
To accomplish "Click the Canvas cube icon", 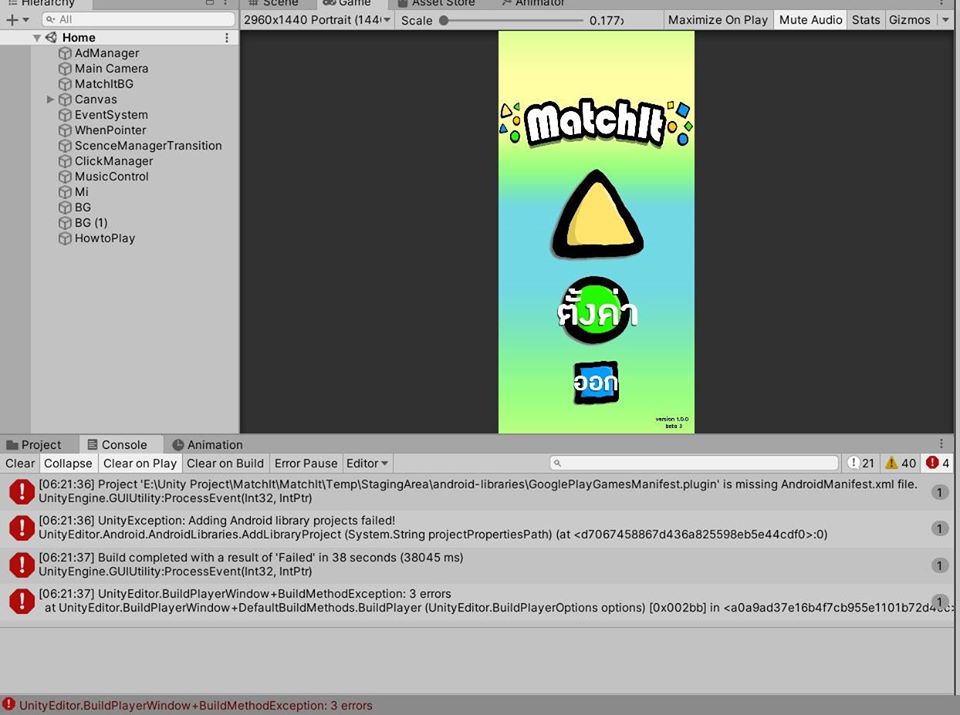I will coord(65,99).
